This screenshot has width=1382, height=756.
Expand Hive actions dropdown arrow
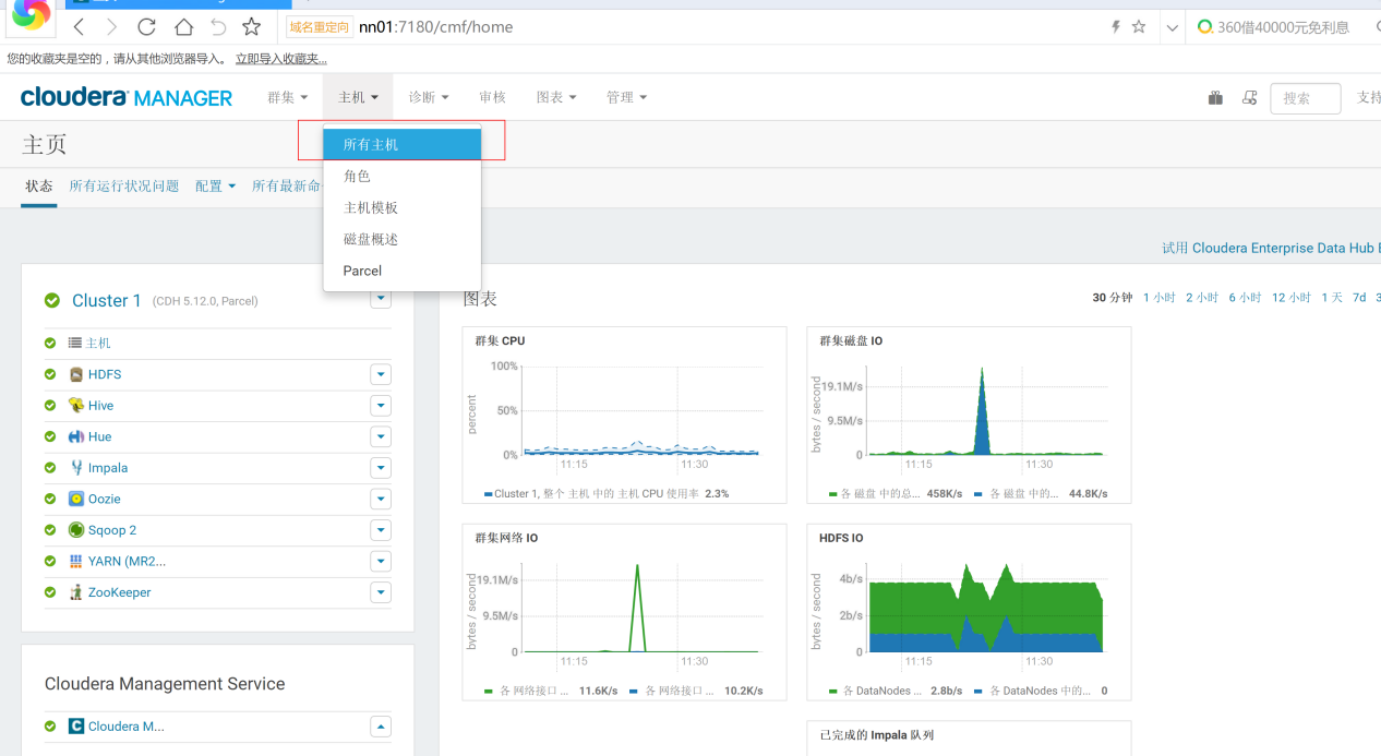tap(380, 405)
